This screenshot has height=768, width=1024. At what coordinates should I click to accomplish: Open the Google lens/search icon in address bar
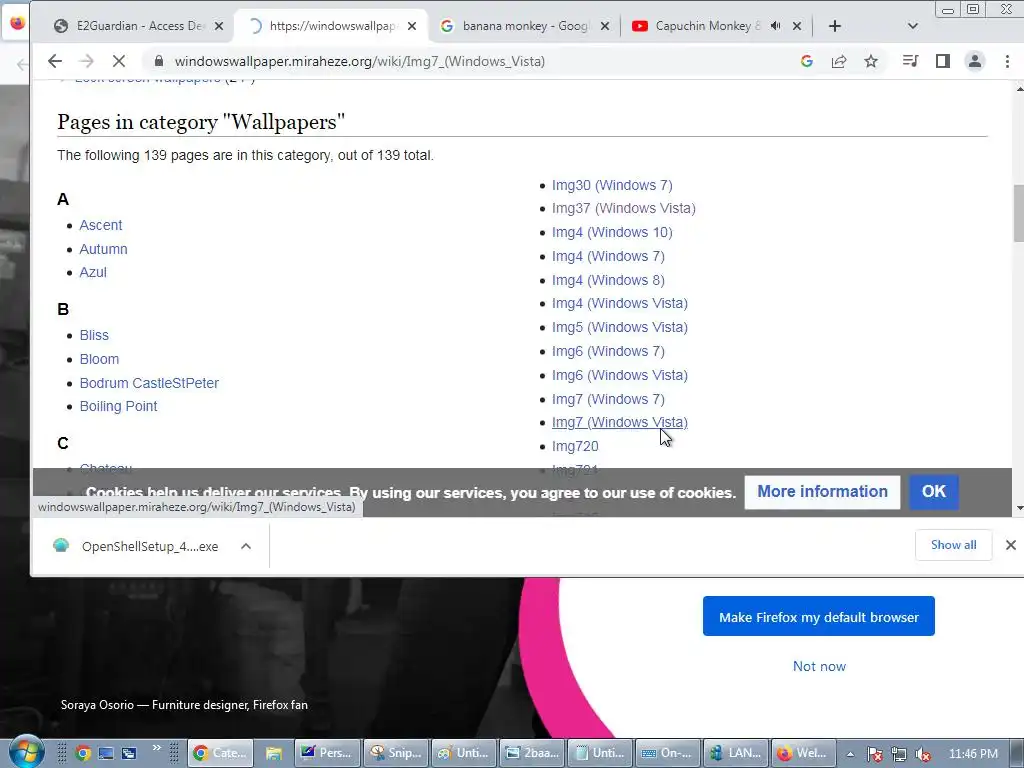pyautogui.click(x=807, y=61)
